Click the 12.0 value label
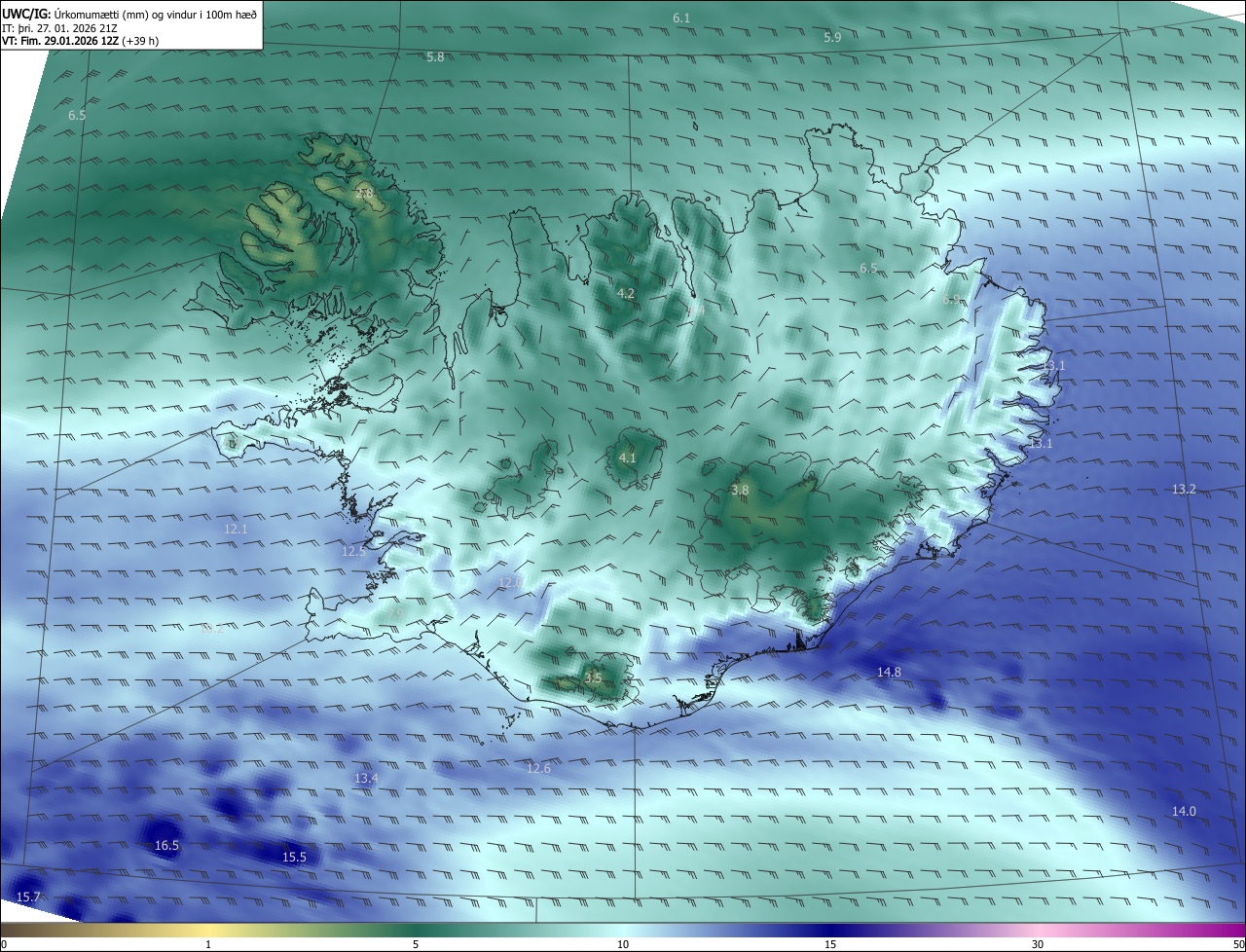 click(509, 582)
